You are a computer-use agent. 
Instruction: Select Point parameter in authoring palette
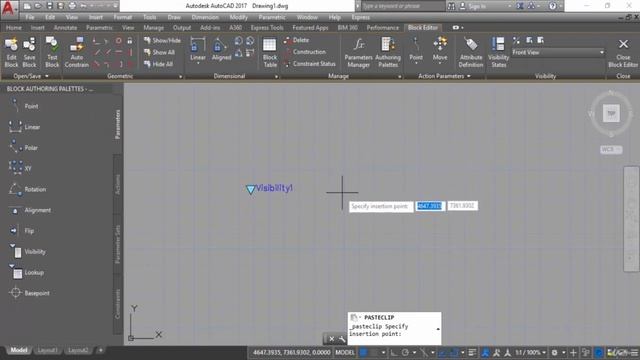point(24,106)
